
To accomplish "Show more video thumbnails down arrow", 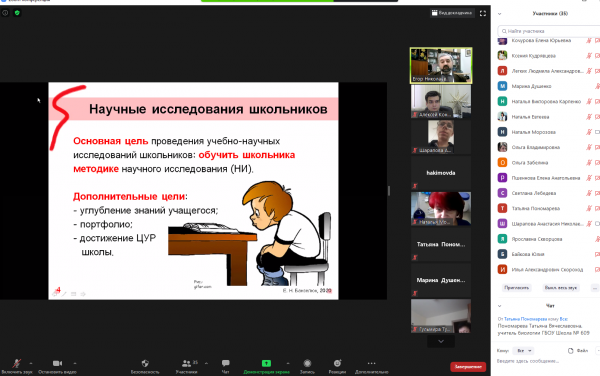I will [x=441, y=341].
